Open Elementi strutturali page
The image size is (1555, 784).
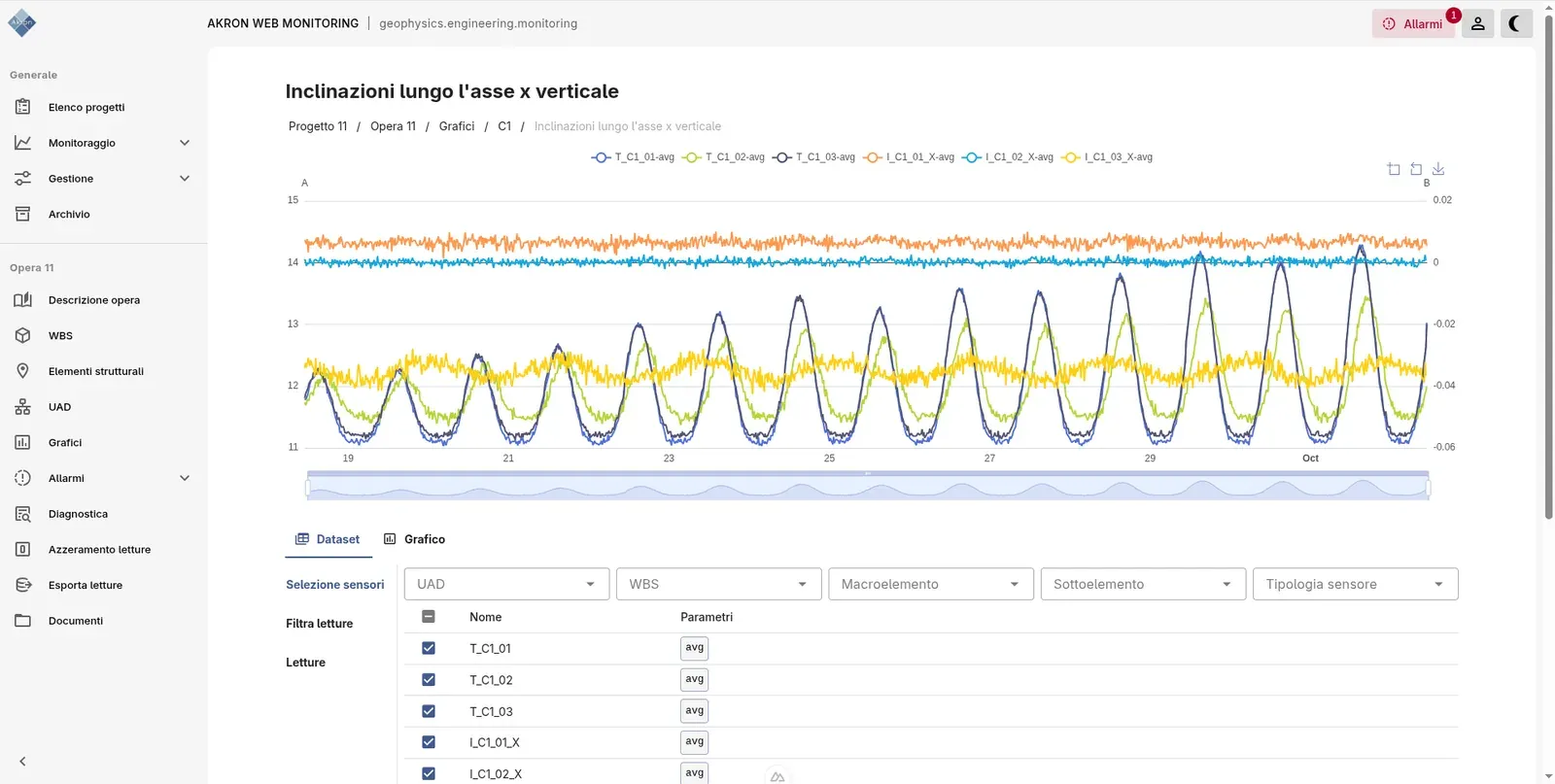click(96, 372)
